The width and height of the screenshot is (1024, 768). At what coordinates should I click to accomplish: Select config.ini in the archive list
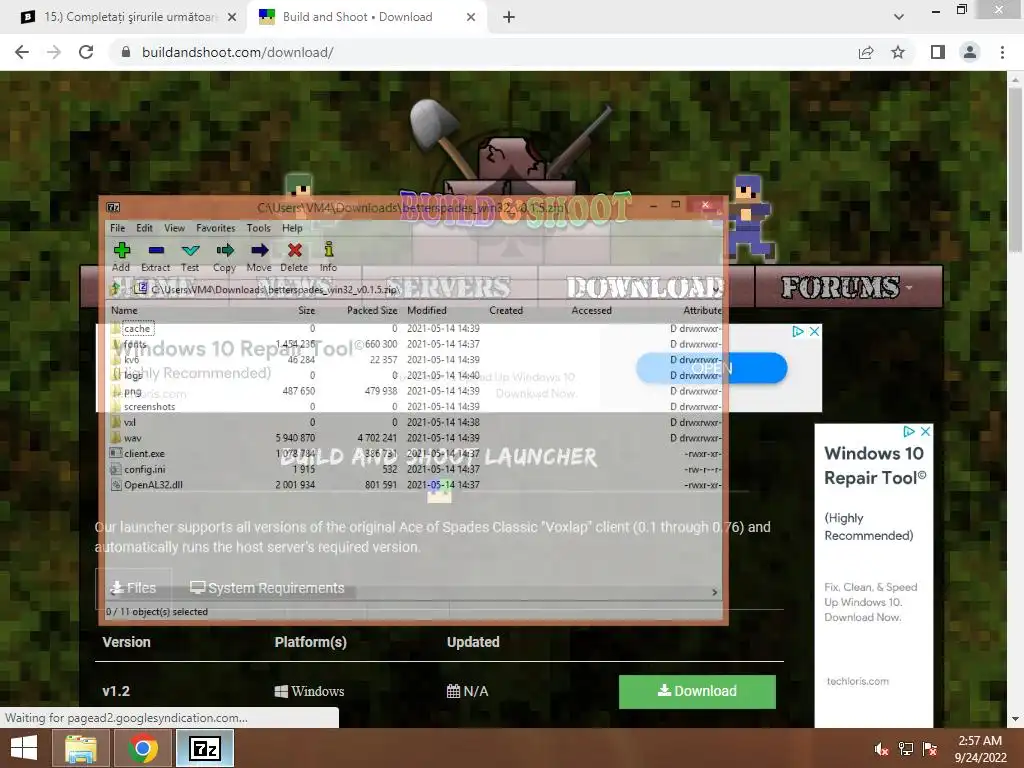tap(144, 470)
